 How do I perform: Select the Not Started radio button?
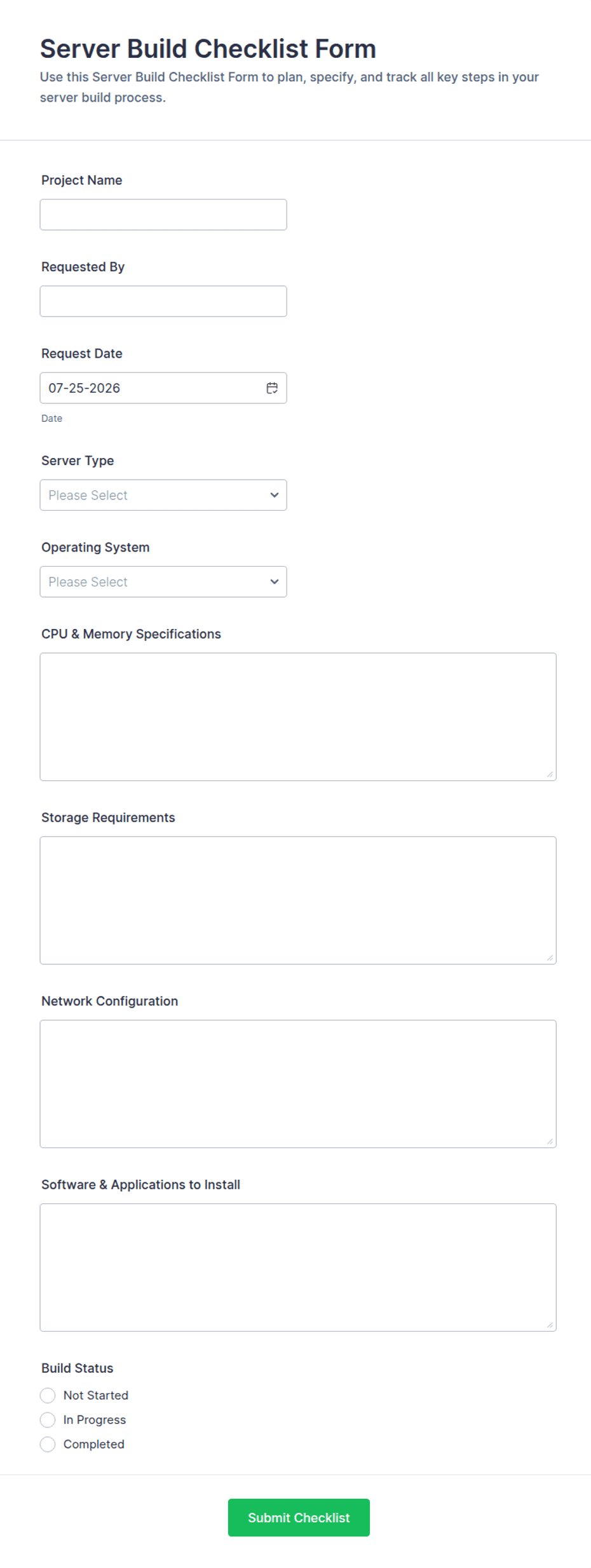48,1395
